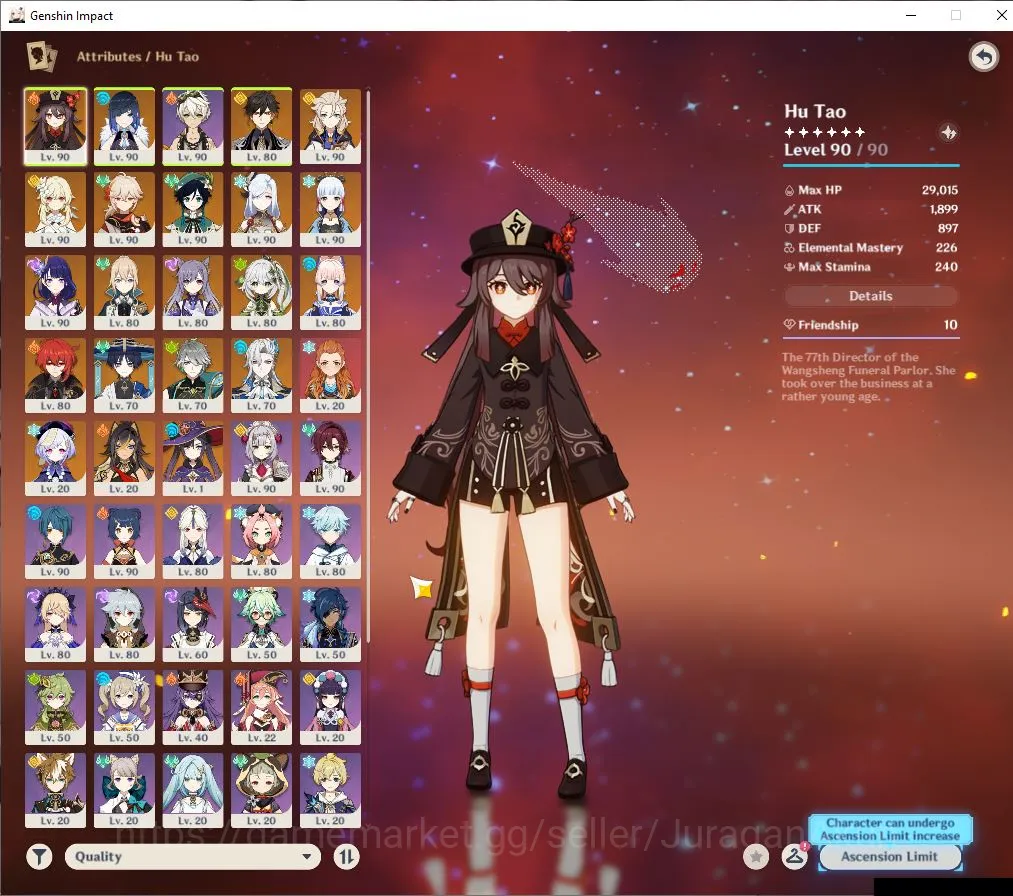This screenshot has height=896, width=1013.
Task: Click the return arrow button
Action: [984, 57]
